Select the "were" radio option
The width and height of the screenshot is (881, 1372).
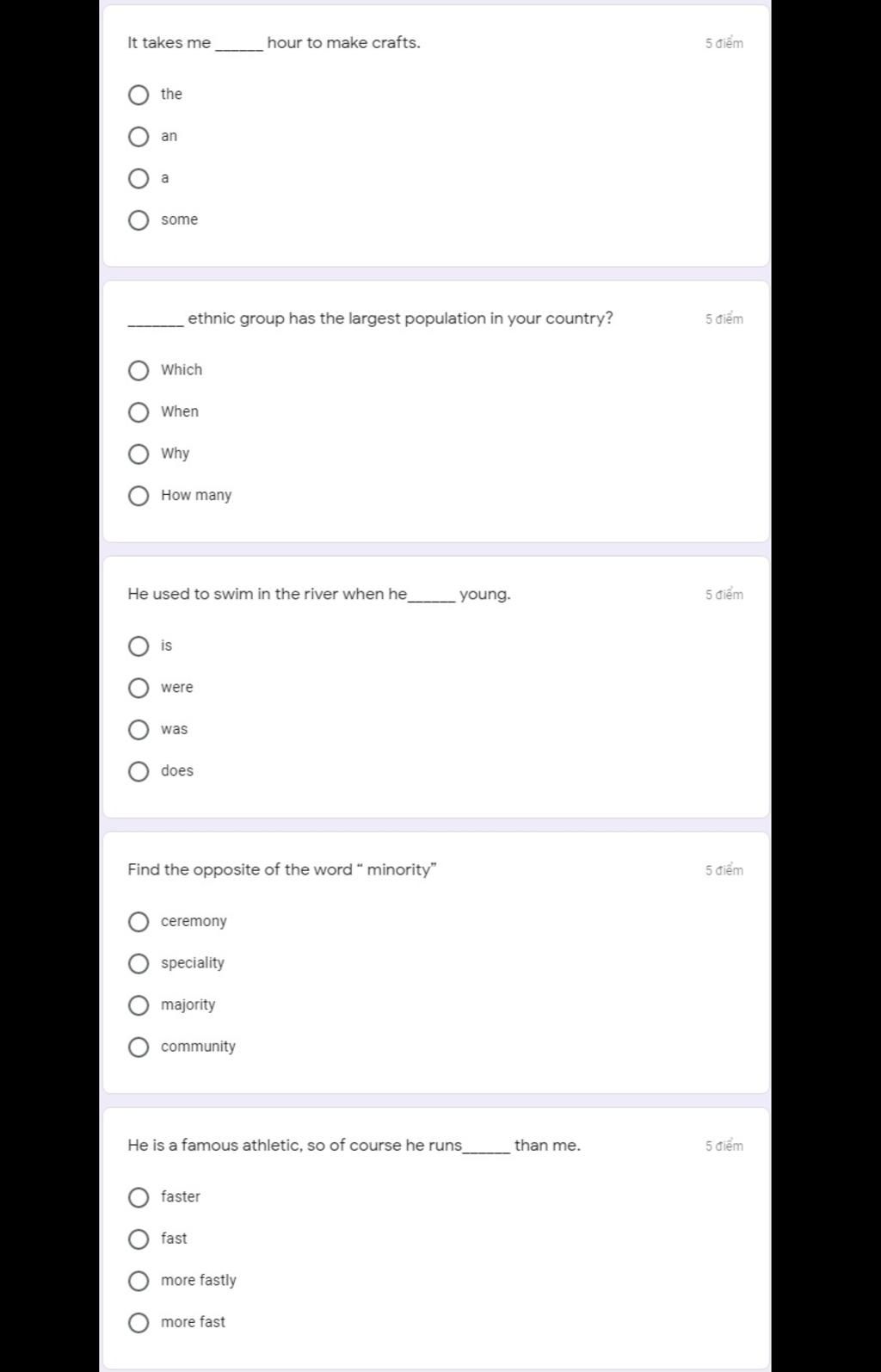coord(139,688)
